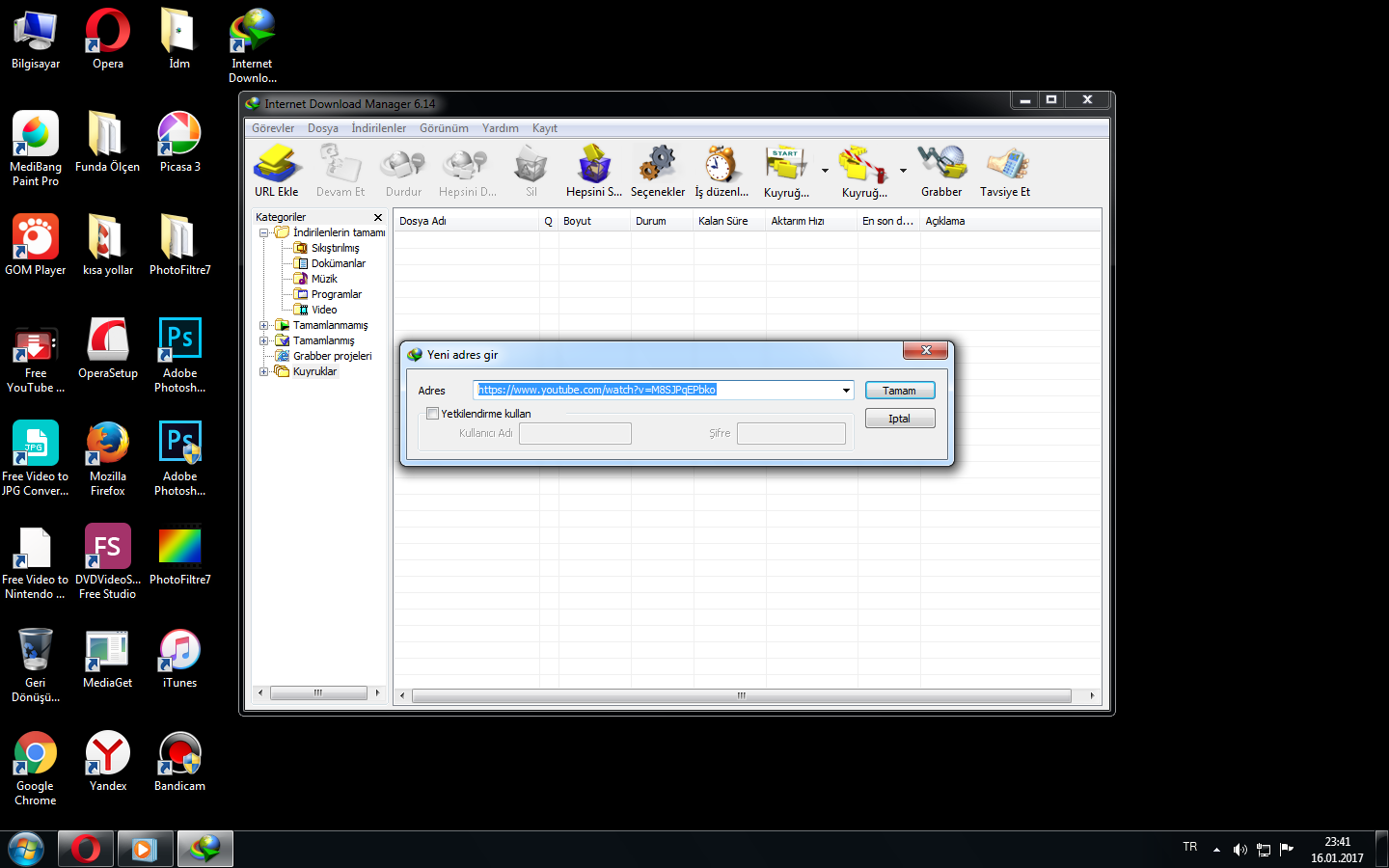This screenshot has width=1389, height=868.
Task: Click the media player taskbar button
Action: pyautogui.click(x=145, y=850)
